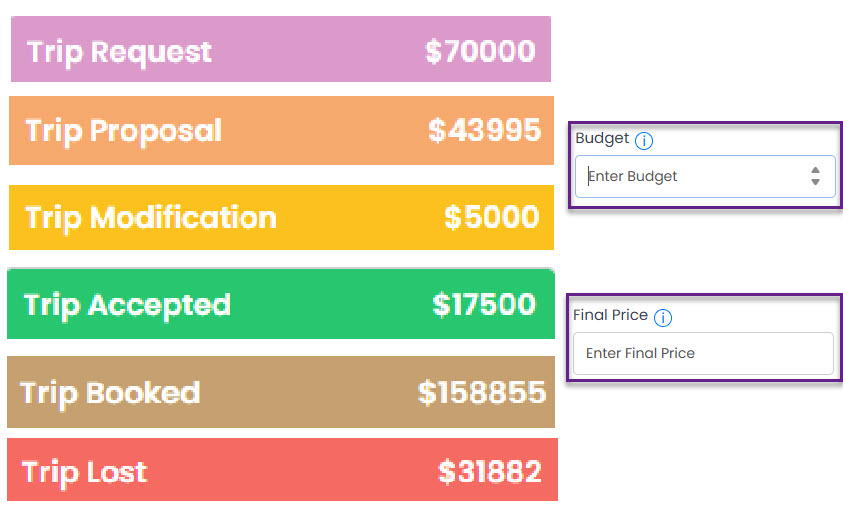Decrease Budget with the down arrow
The width and height of the screenshot is (843, 516).
(x=816, y=182)
